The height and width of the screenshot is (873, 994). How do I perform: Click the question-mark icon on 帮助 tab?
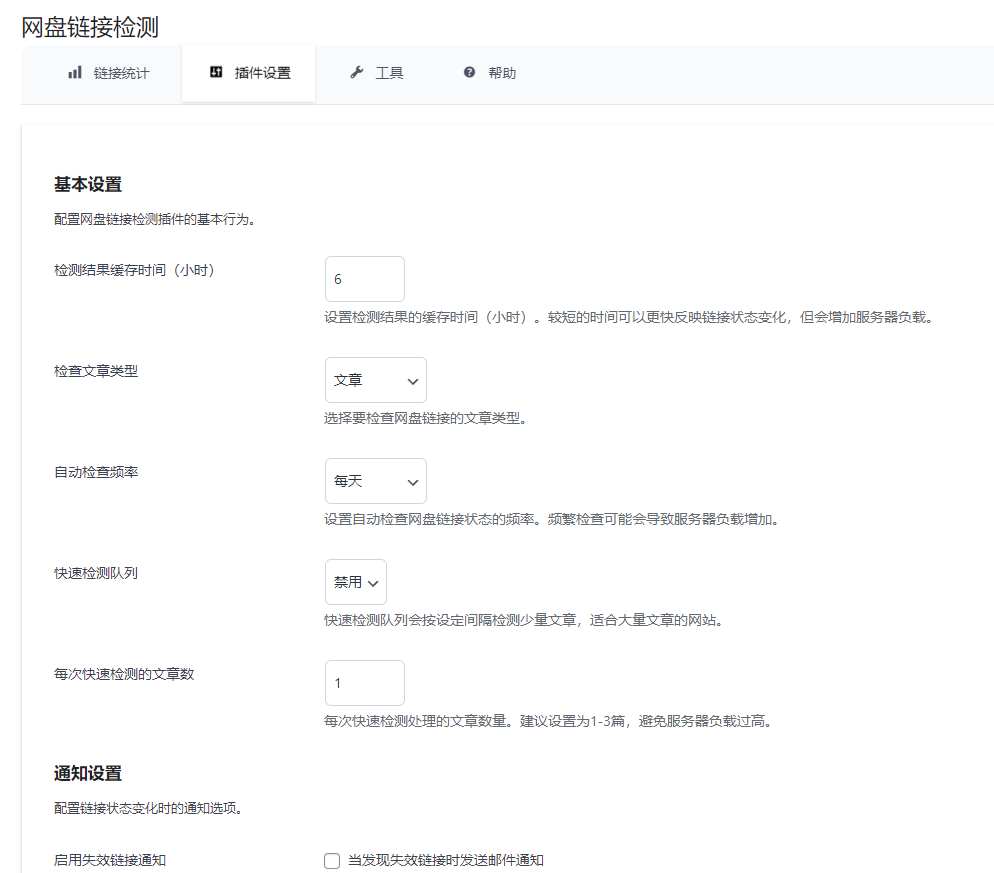click(467, 72)
